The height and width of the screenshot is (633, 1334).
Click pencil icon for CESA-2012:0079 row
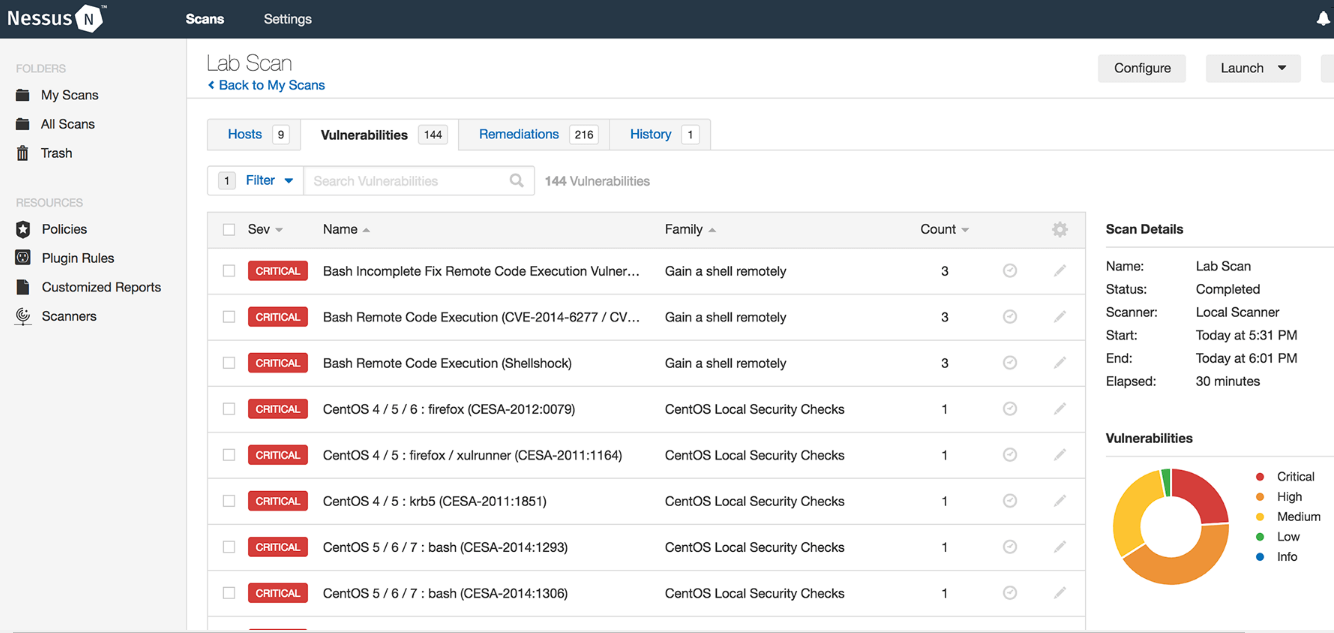(x=1060, y=409)
